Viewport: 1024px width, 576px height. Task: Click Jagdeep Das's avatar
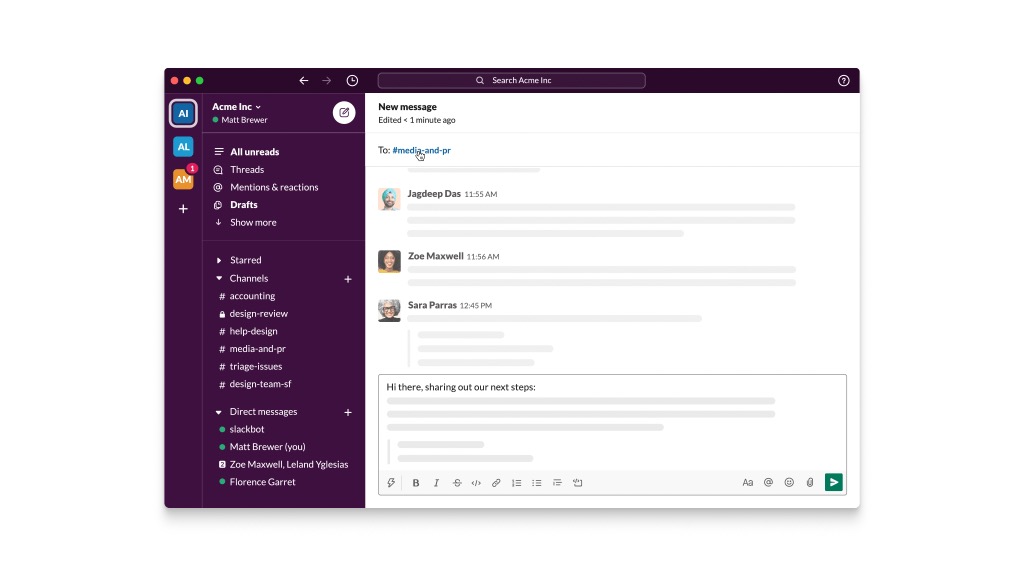[389, 199]
